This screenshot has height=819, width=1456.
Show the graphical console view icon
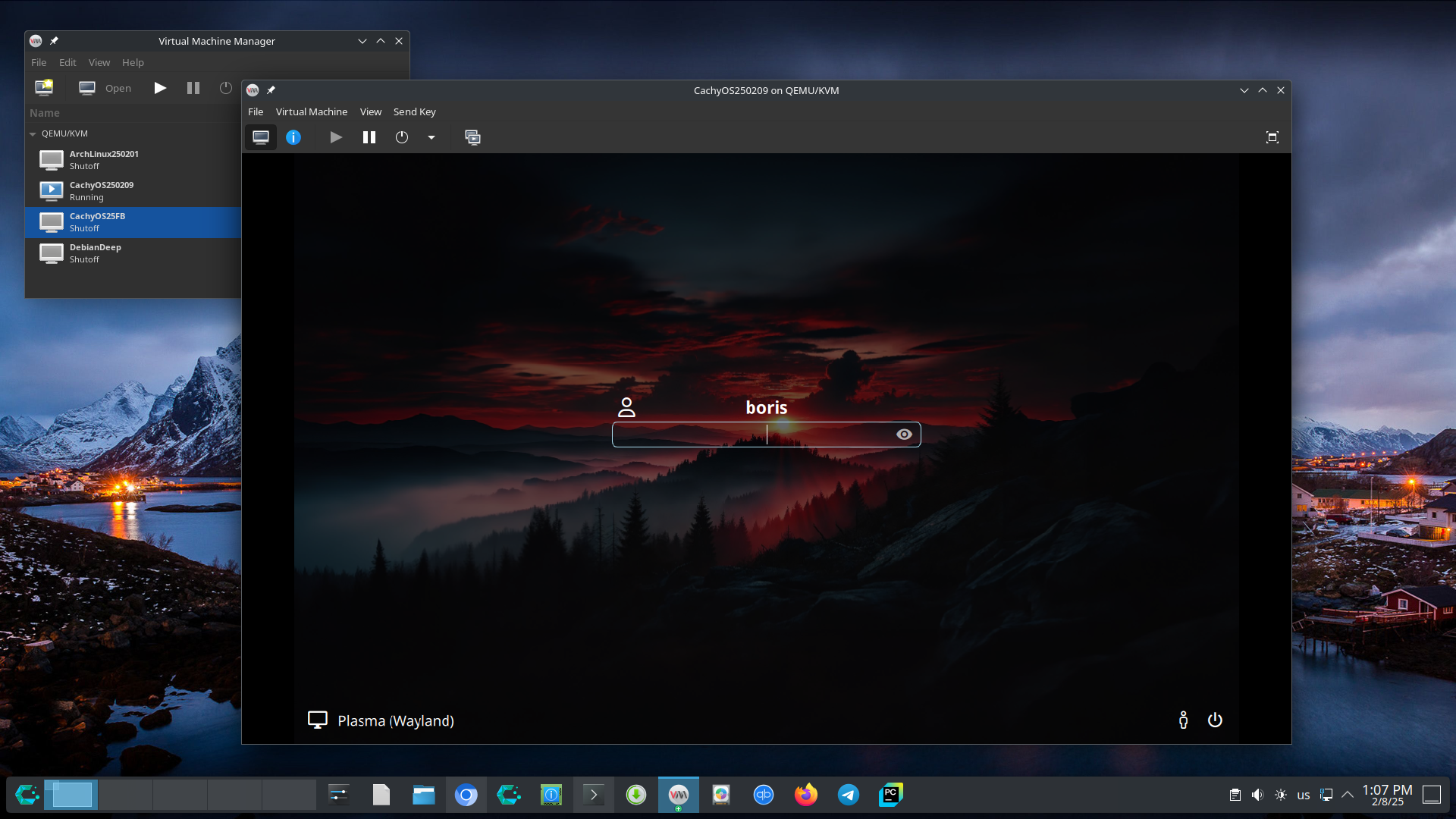point(261,137)
